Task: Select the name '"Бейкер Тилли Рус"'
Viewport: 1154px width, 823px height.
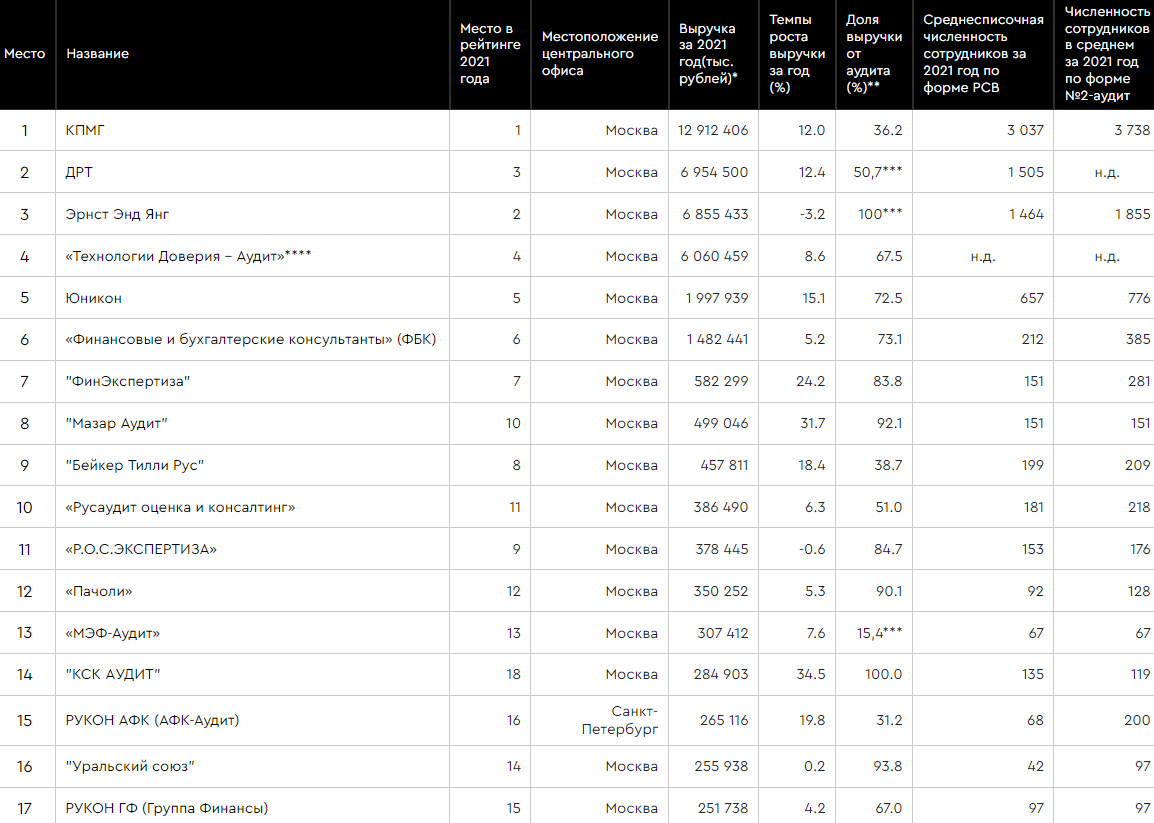Action: coord(135,465)
